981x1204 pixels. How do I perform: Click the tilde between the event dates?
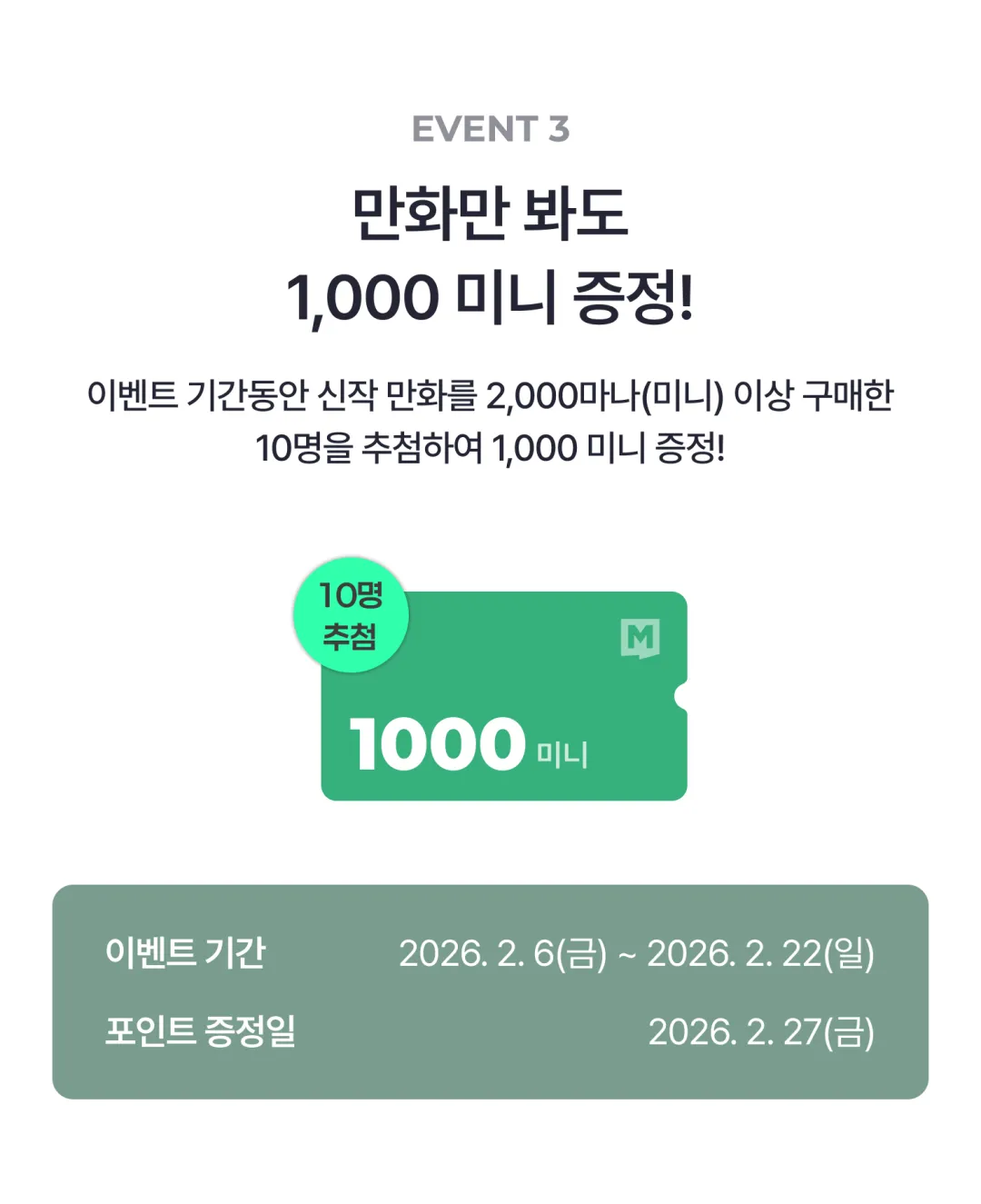[x=627, y=955]
